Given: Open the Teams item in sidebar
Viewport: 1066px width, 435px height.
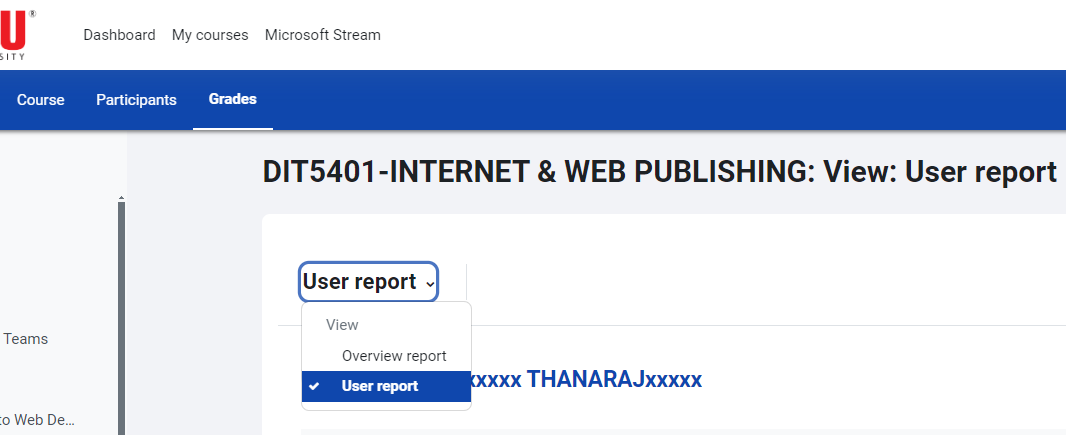Looking at the screenshot, I should (26, 339).
